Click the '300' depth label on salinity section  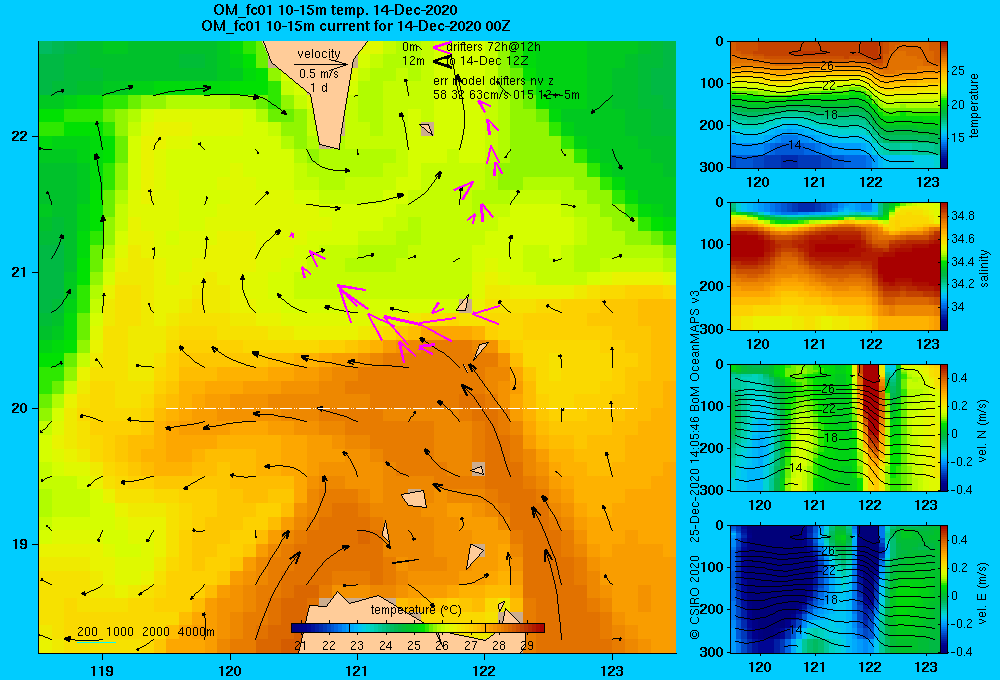coord(713,329)
